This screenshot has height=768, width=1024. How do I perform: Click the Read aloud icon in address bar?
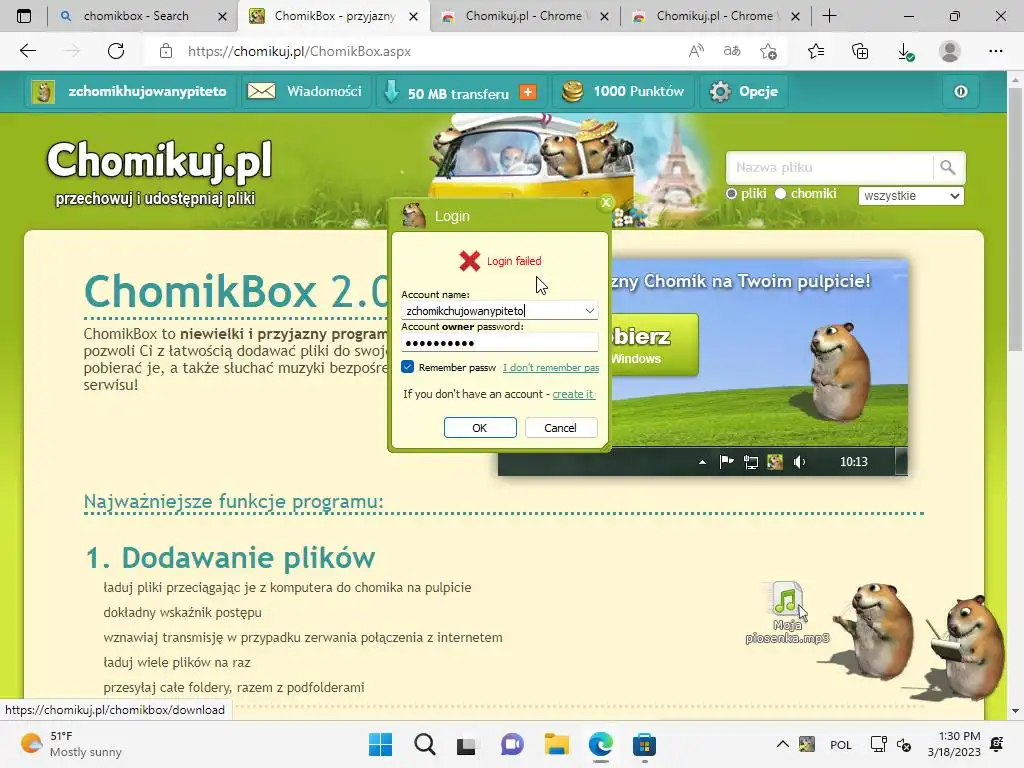(x=696, y=51)
